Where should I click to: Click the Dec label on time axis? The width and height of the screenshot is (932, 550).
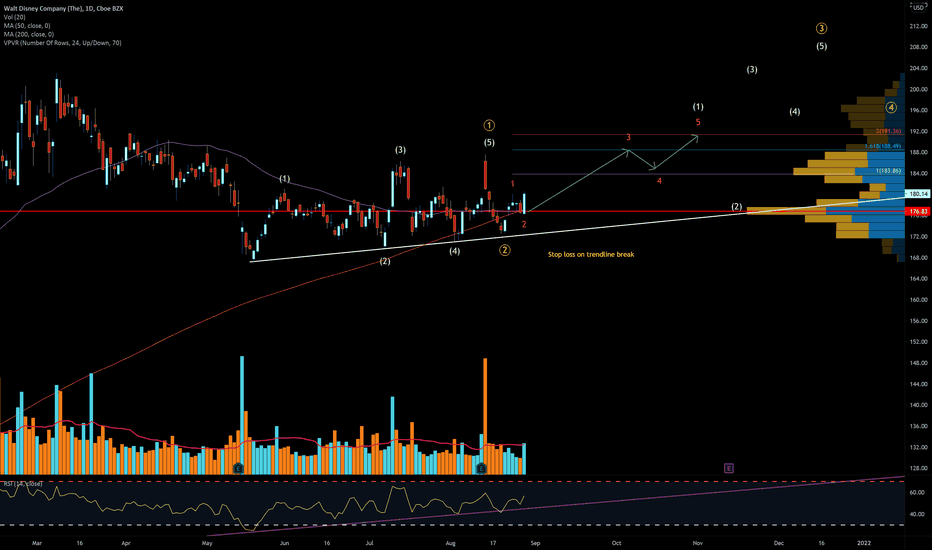click(x=779, y=543)
